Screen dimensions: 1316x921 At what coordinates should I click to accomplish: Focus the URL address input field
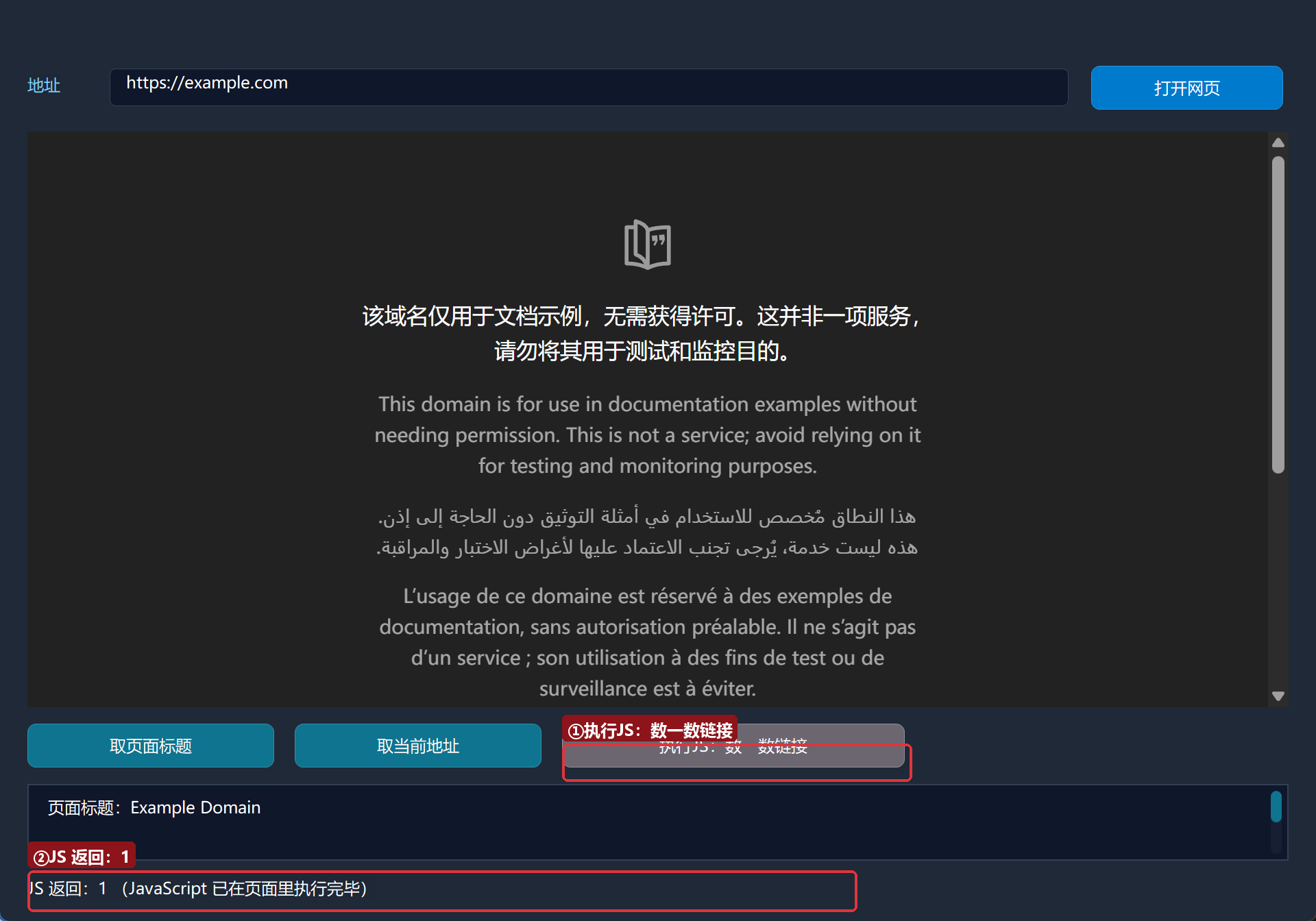point(589,87)
